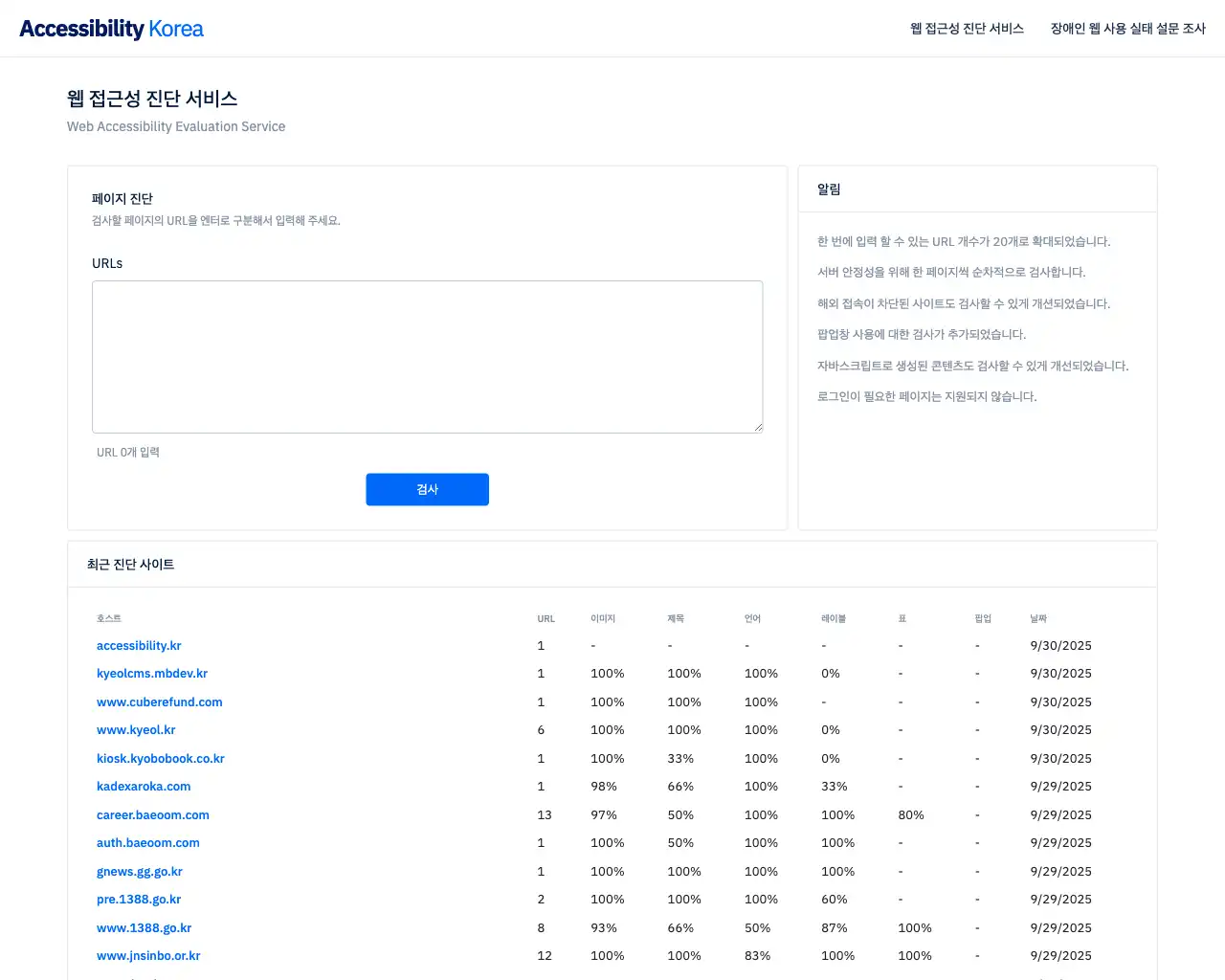Open the www.jnsinbo.or.kr result link
Viewport: 1225px width, 980px height.
pyautogui.click(x=149, y=955)
